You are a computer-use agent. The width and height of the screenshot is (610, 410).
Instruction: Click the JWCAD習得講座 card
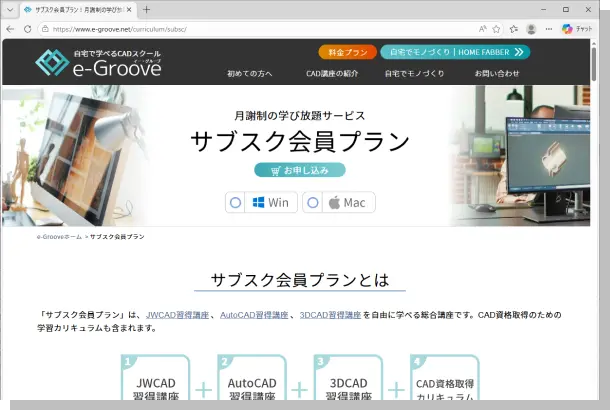click(156, 377)
